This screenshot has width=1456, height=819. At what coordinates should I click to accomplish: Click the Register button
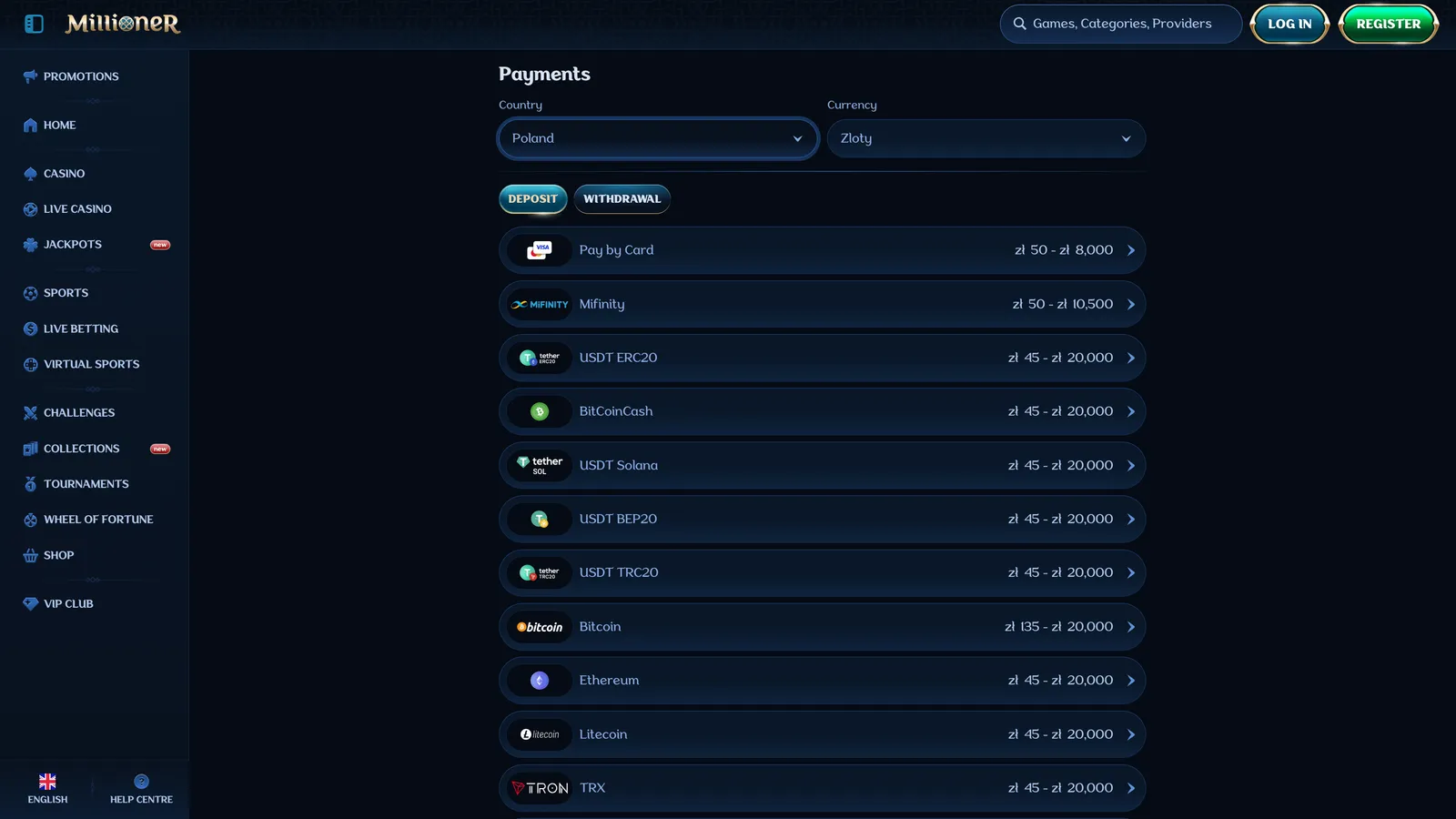(x=1389, y=24)
